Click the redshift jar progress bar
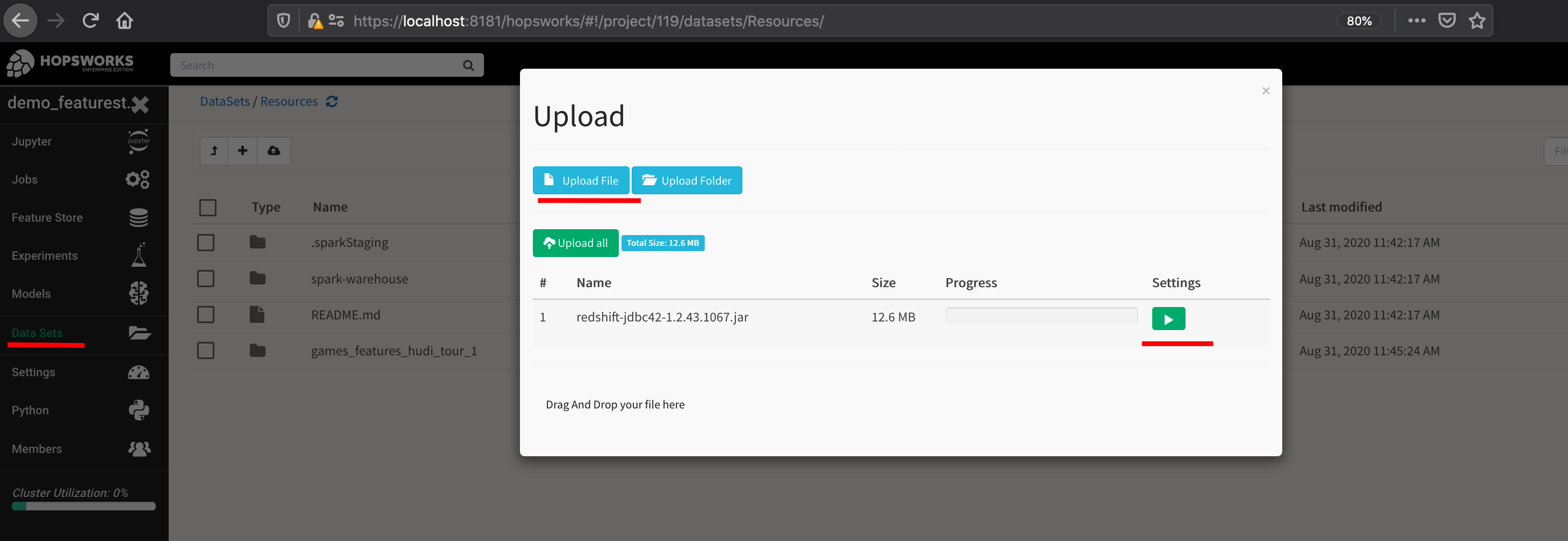The width and height of the screenshot is (1568, 541). (1041, 316)
